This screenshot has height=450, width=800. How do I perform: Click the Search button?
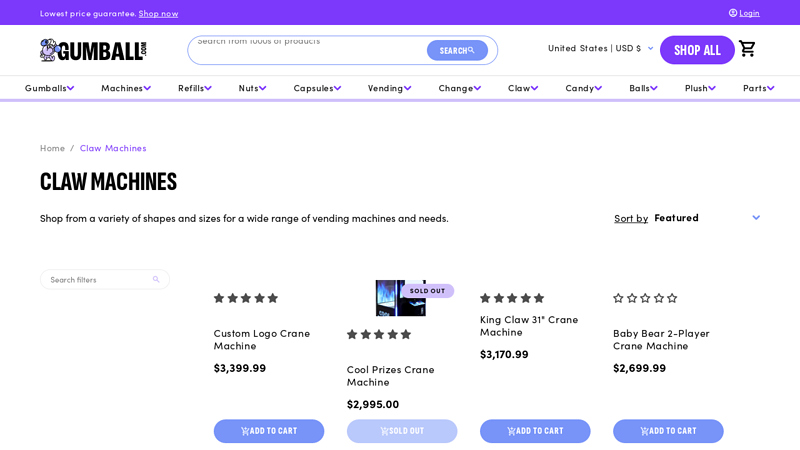457,50
